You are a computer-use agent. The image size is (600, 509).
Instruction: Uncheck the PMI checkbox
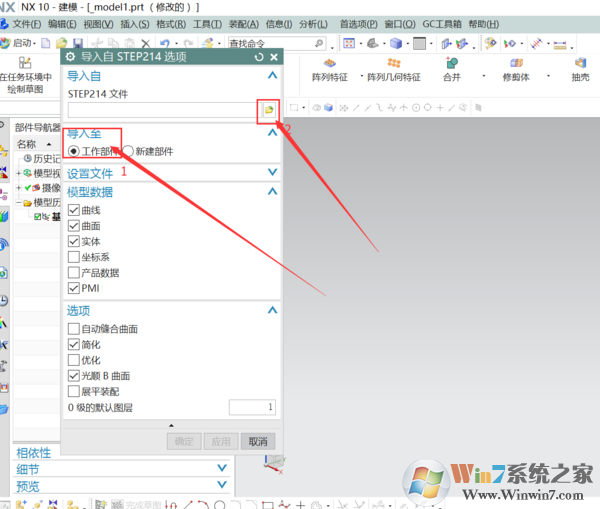tap(73, 288)
